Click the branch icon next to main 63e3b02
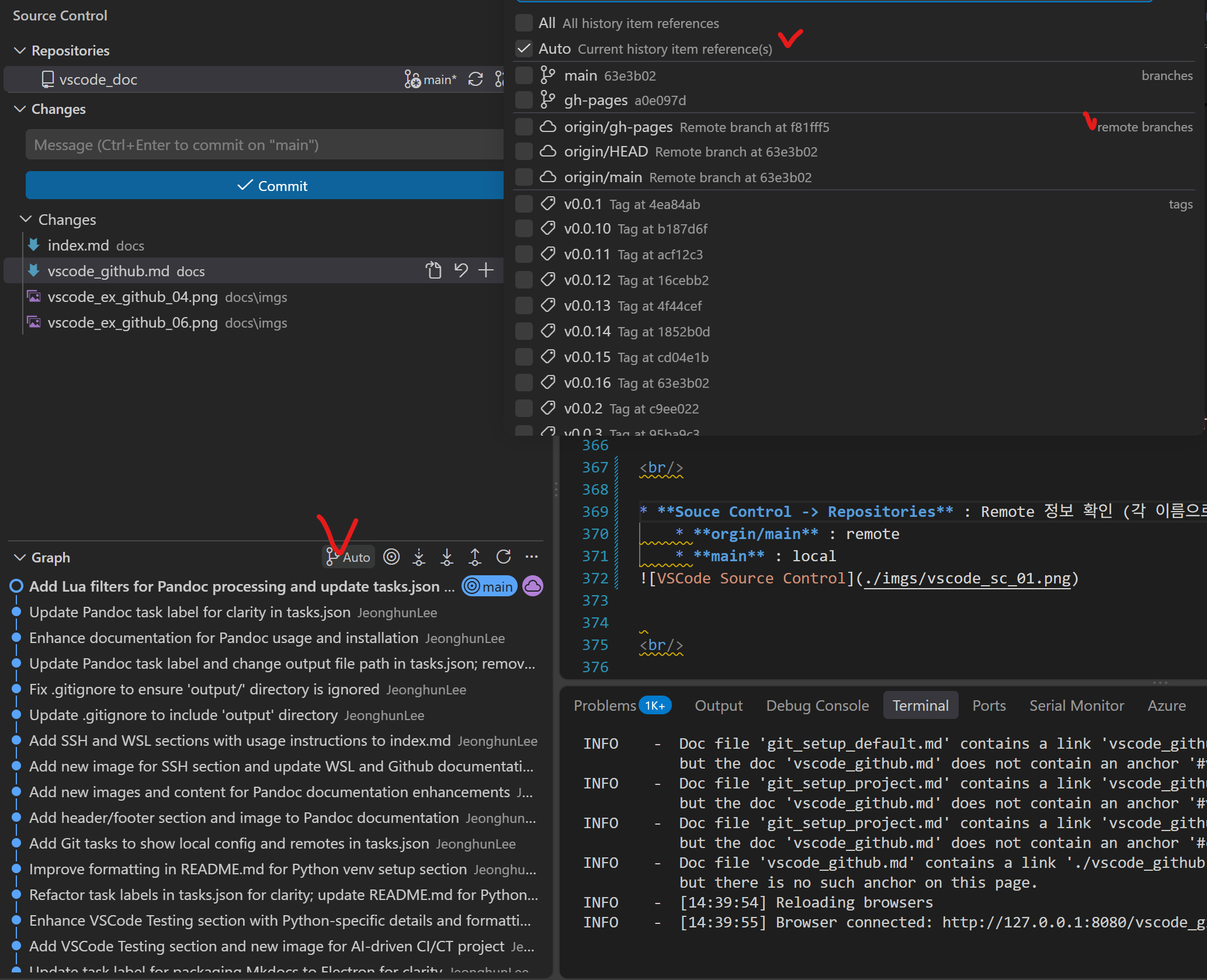 (548, 75)
